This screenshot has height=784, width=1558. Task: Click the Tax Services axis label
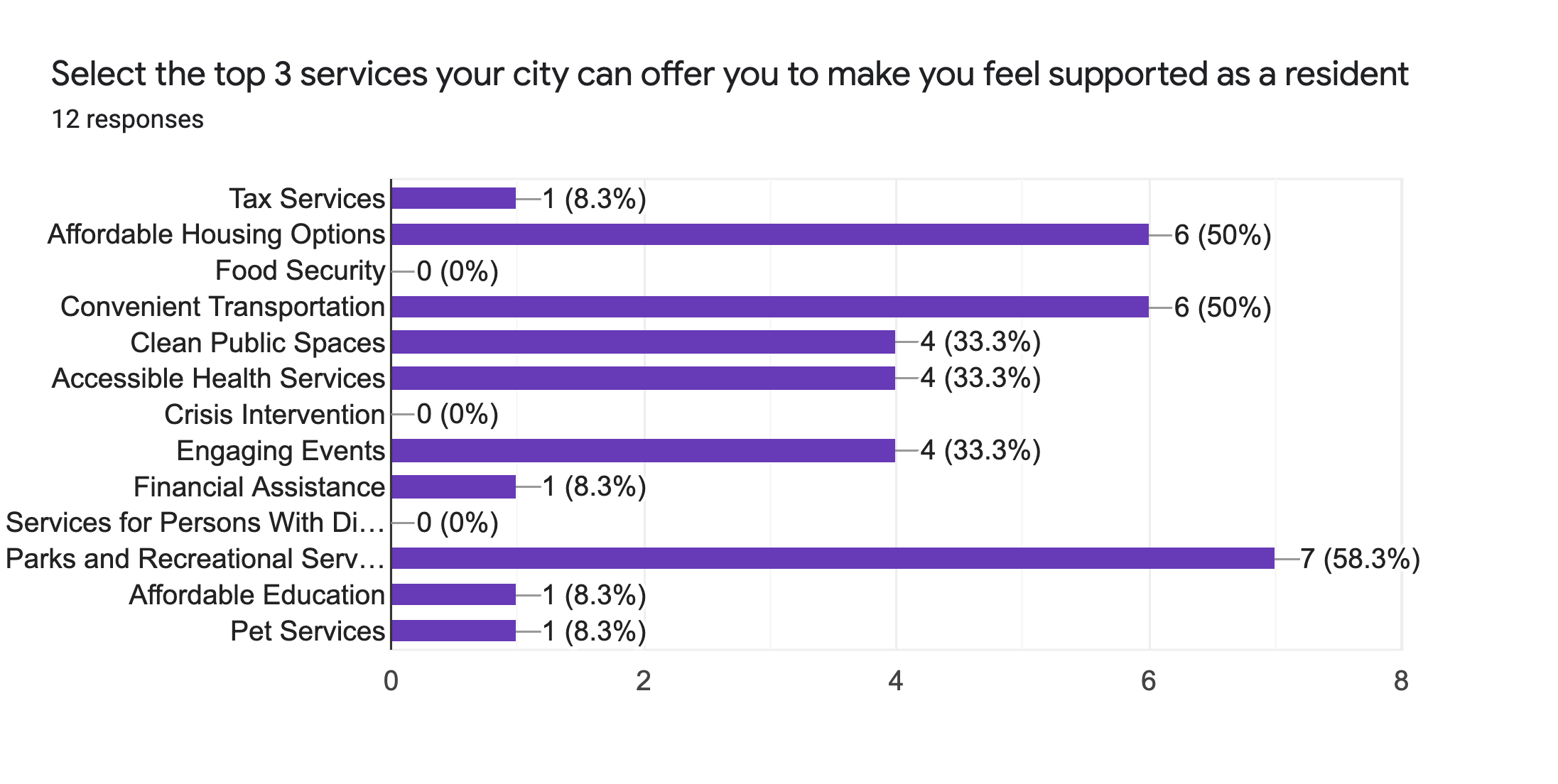[x=307, y=199]
